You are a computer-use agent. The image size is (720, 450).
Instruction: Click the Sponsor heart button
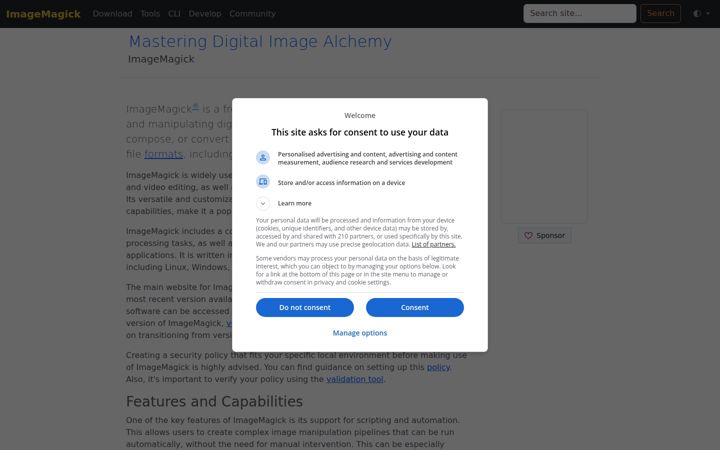(x=545, y=236)
